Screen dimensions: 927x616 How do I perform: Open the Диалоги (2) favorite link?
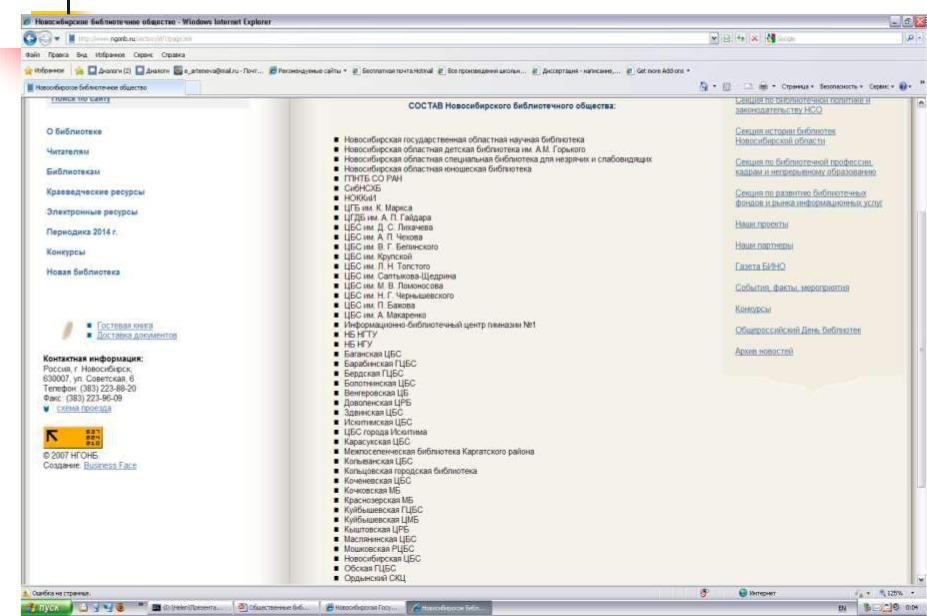tap(109, 70)
